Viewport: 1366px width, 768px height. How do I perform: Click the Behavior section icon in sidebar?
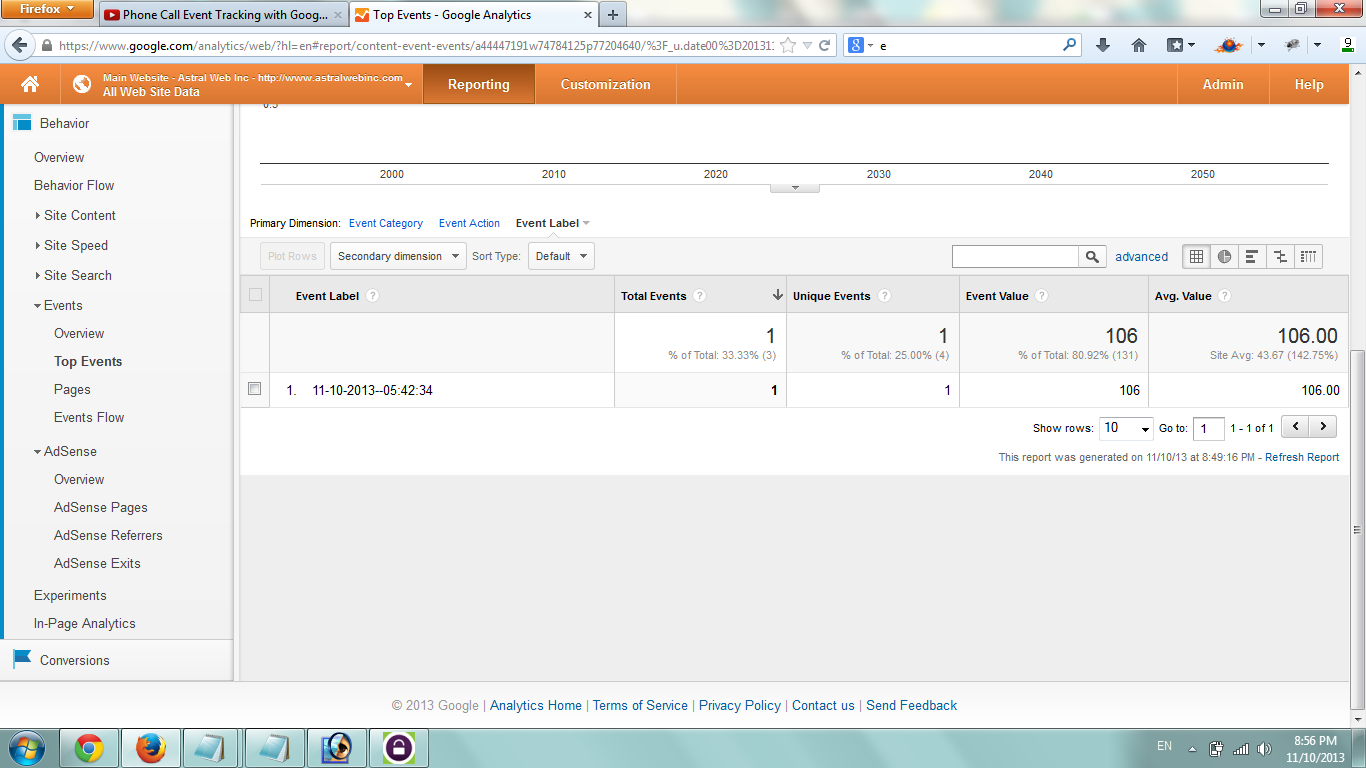tap(22, 123)
